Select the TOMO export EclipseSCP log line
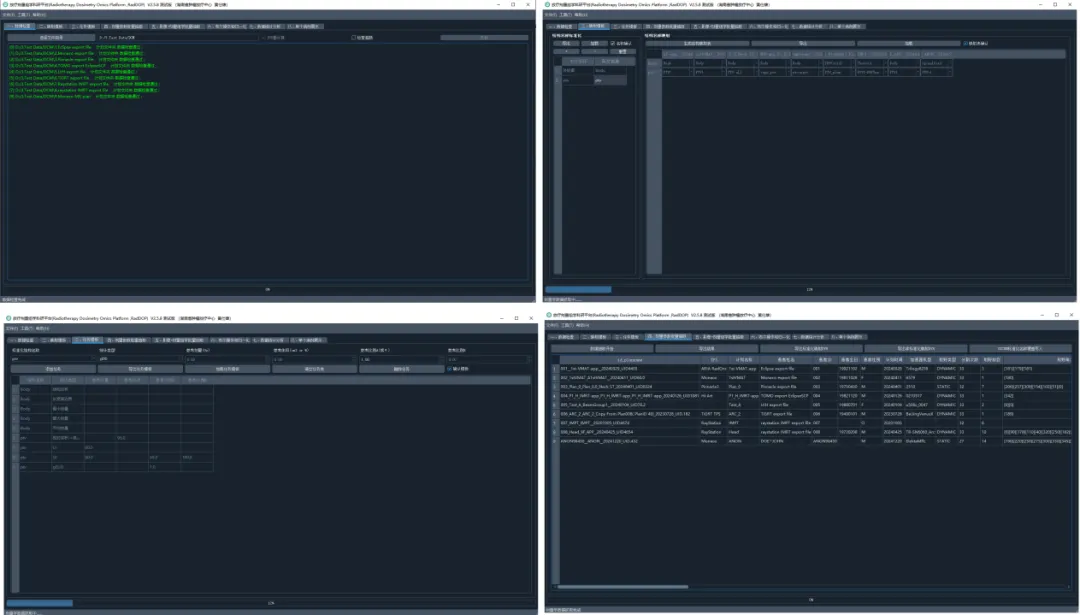 click(83, 65)
